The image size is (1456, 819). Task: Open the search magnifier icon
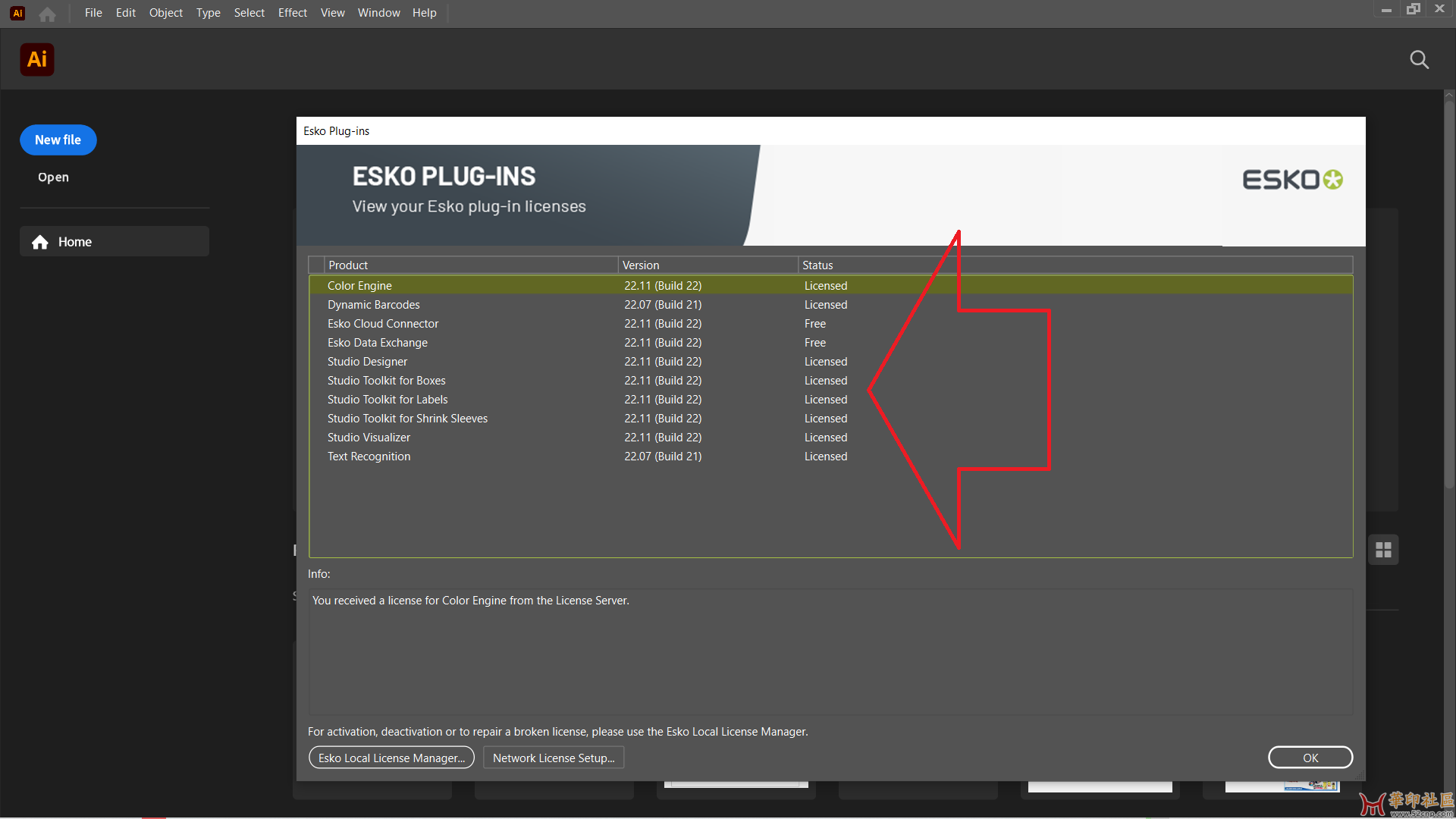pyautogui.click(x=1419, y=60)
